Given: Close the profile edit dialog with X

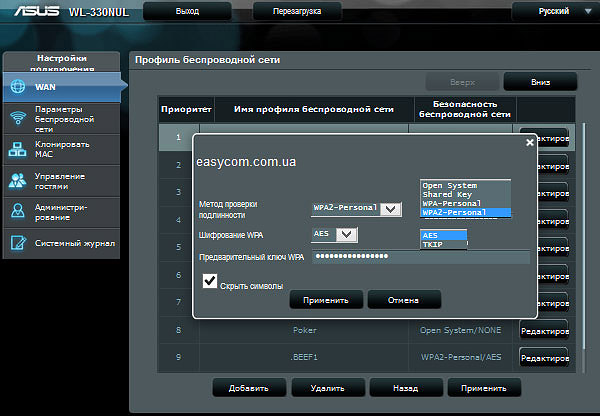Looking at the screenshot, I should [530, 142].
